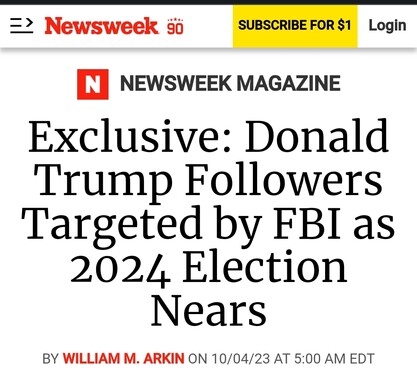Image resolution: width=417 pixels, height=384 pixels.
Task: Open the hamburger navigation menu
Action: (x=21, y=26)
